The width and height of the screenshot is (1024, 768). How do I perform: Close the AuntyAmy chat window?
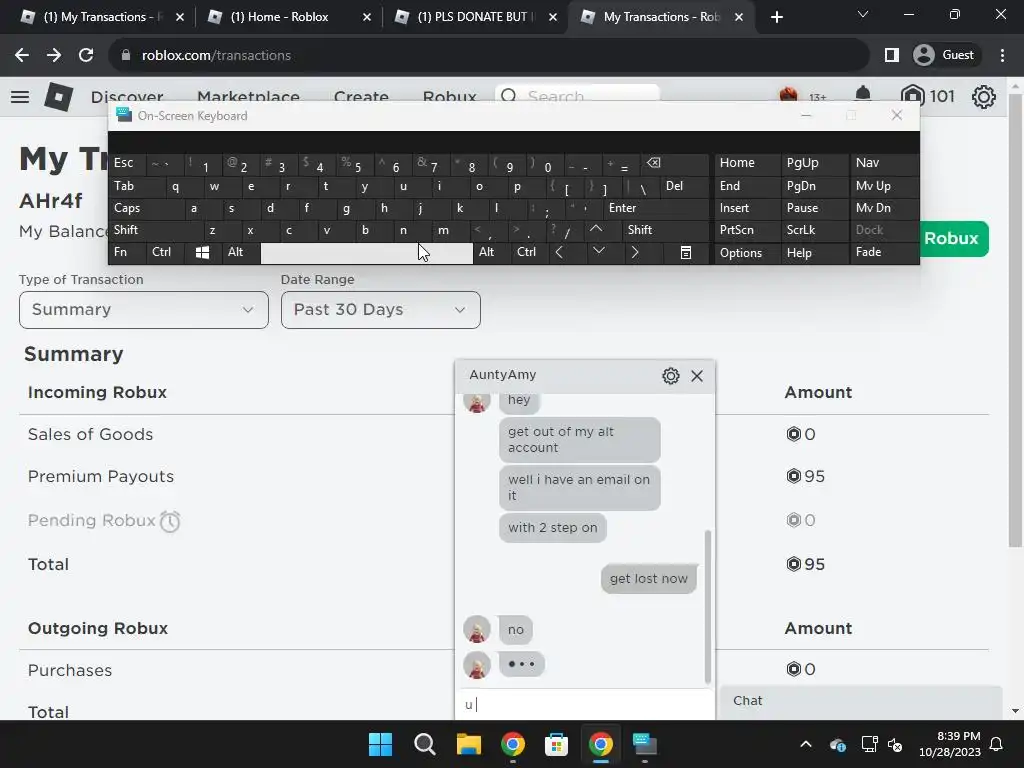click(697, 376)
